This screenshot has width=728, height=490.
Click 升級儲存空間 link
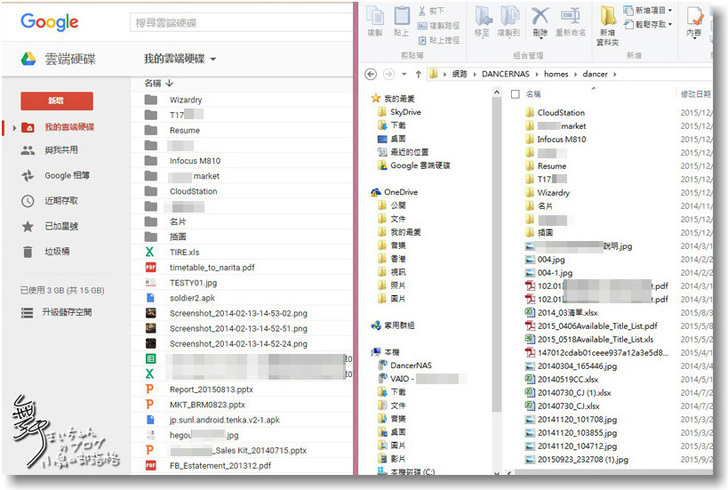67,312
